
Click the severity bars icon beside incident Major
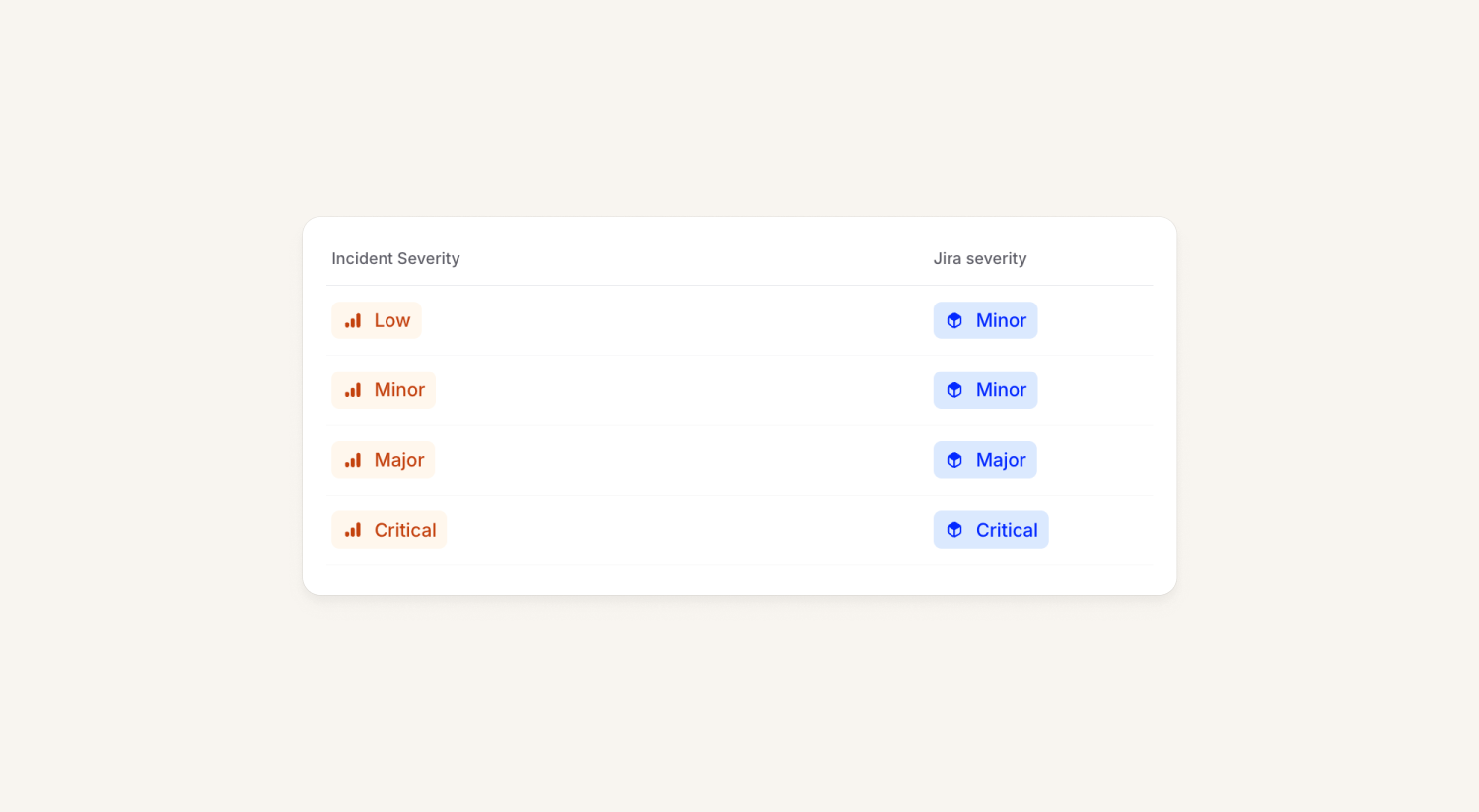(x=353, y=461)
